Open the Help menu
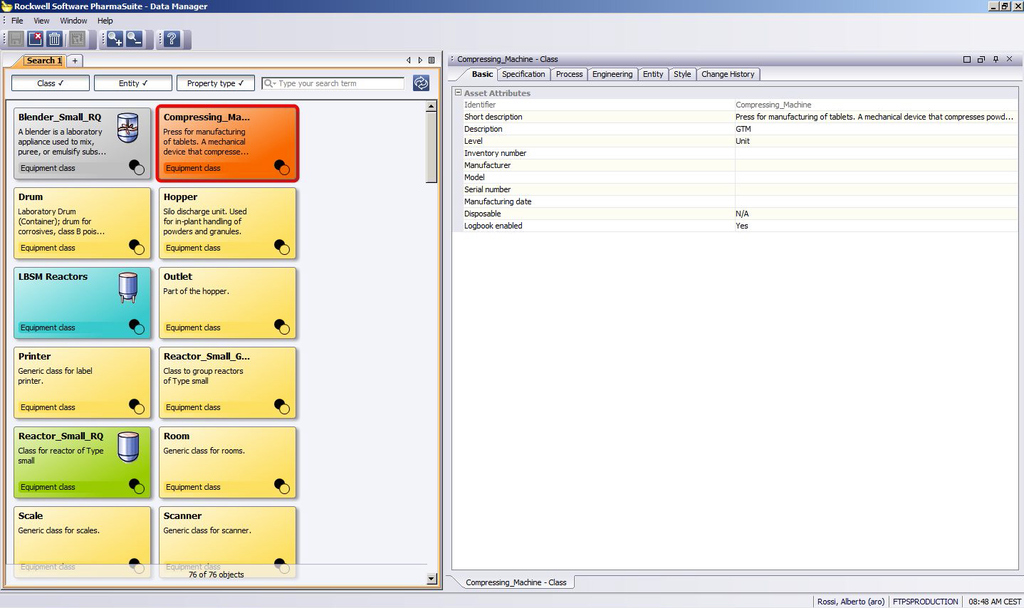The width and height of the screenshot is (1024, 608). pos(105,21)
